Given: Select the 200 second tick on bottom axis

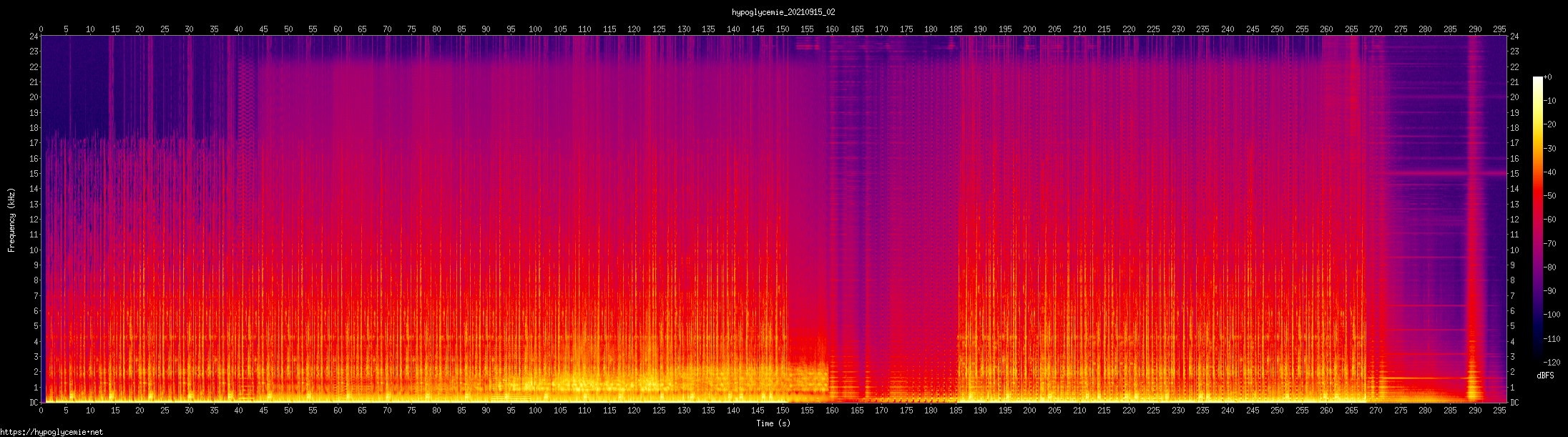Looking at the screenshot, I should 1029,411.
